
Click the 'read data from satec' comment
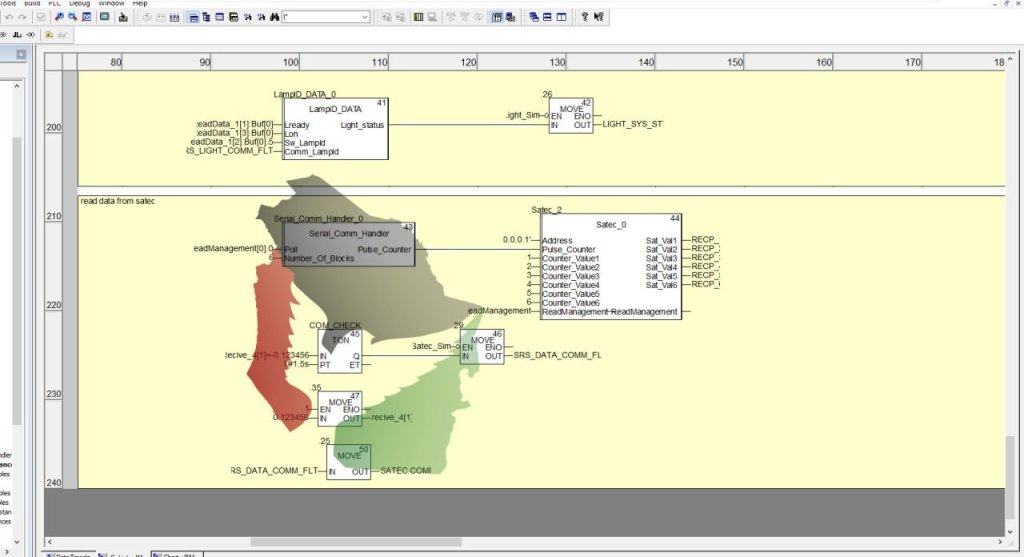click(118, 201)
